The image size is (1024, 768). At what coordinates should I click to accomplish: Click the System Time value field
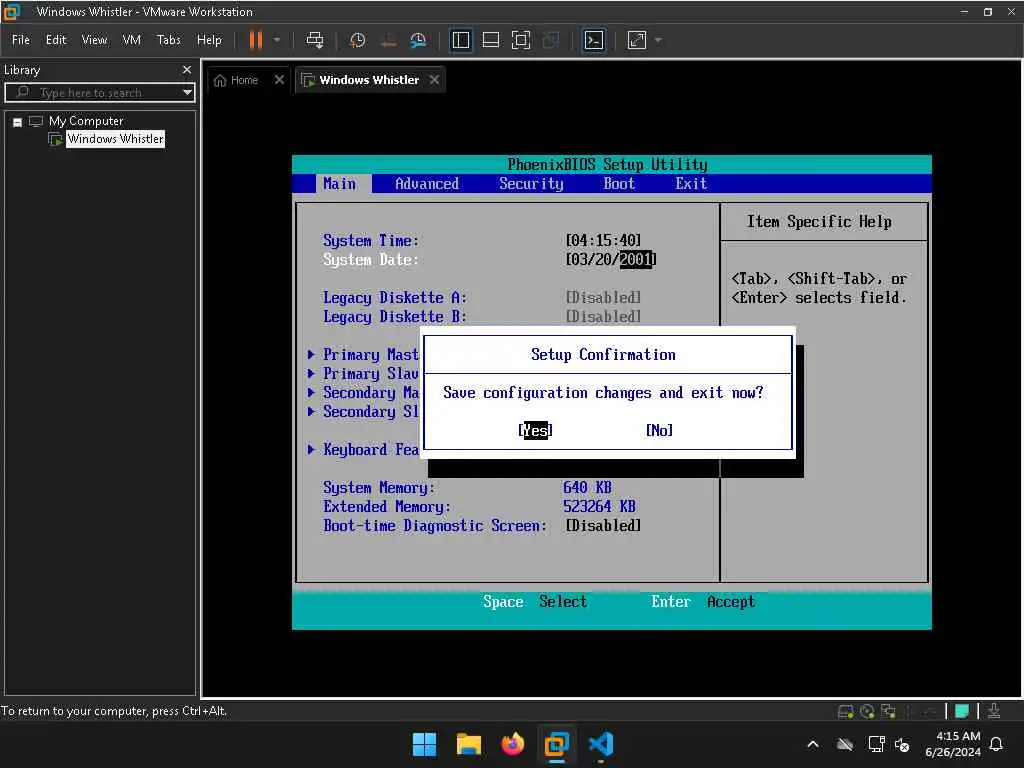603,240
